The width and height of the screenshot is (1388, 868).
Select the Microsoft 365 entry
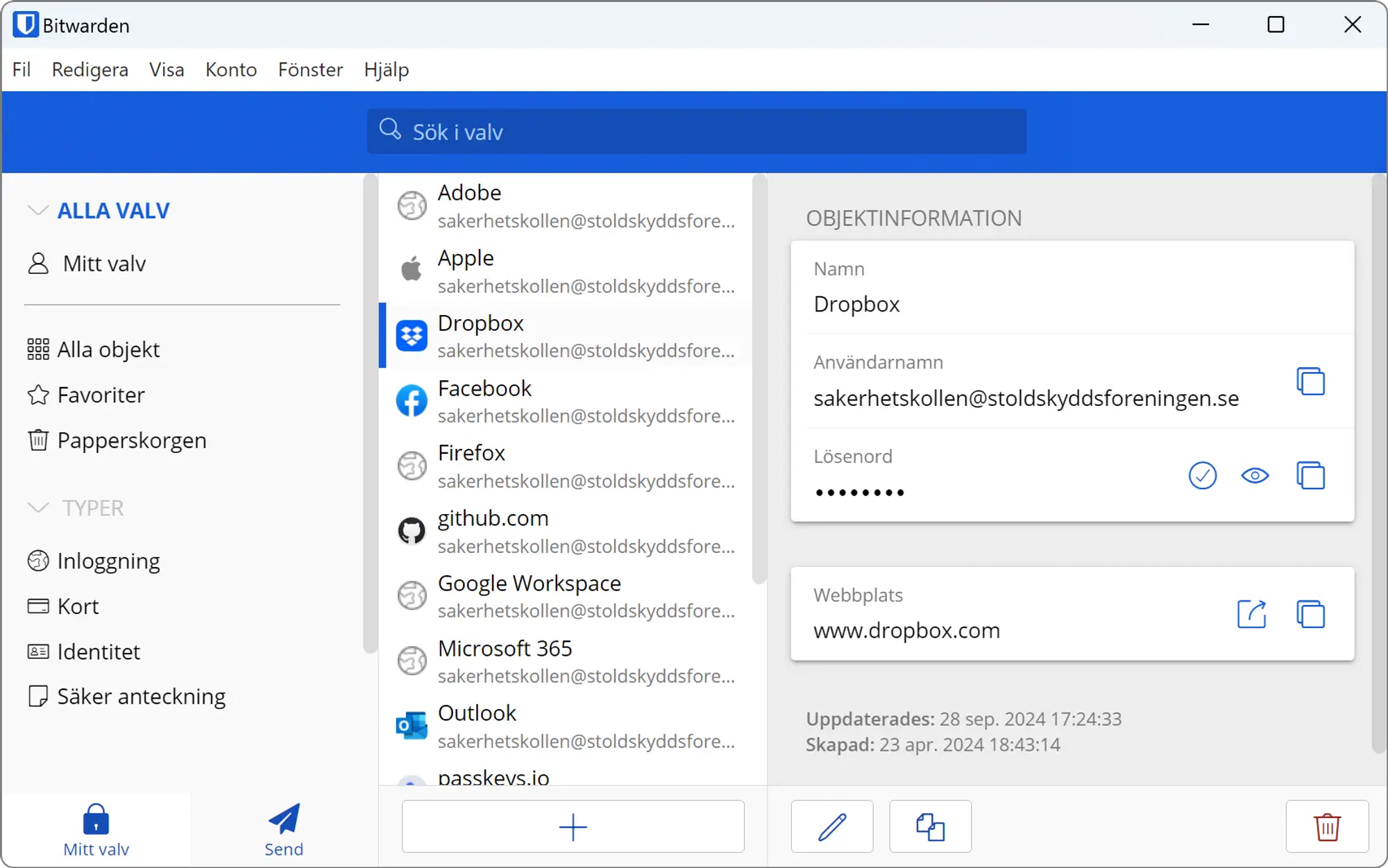[x=566, y=661]
